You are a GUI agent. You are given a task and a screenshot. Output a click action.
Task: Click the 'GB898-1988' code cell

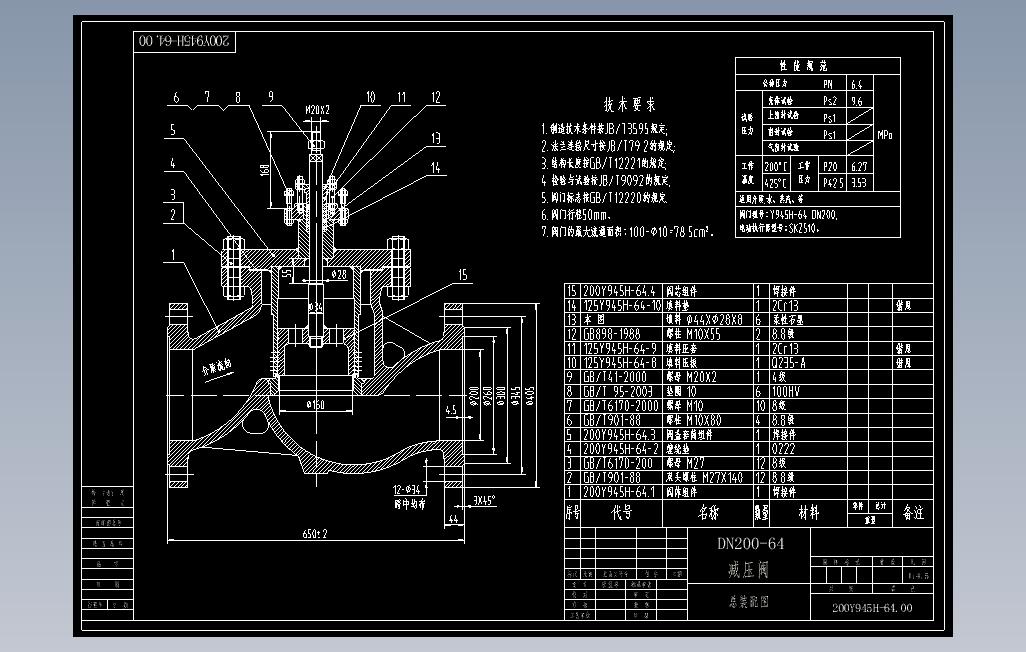click(611, 335)
